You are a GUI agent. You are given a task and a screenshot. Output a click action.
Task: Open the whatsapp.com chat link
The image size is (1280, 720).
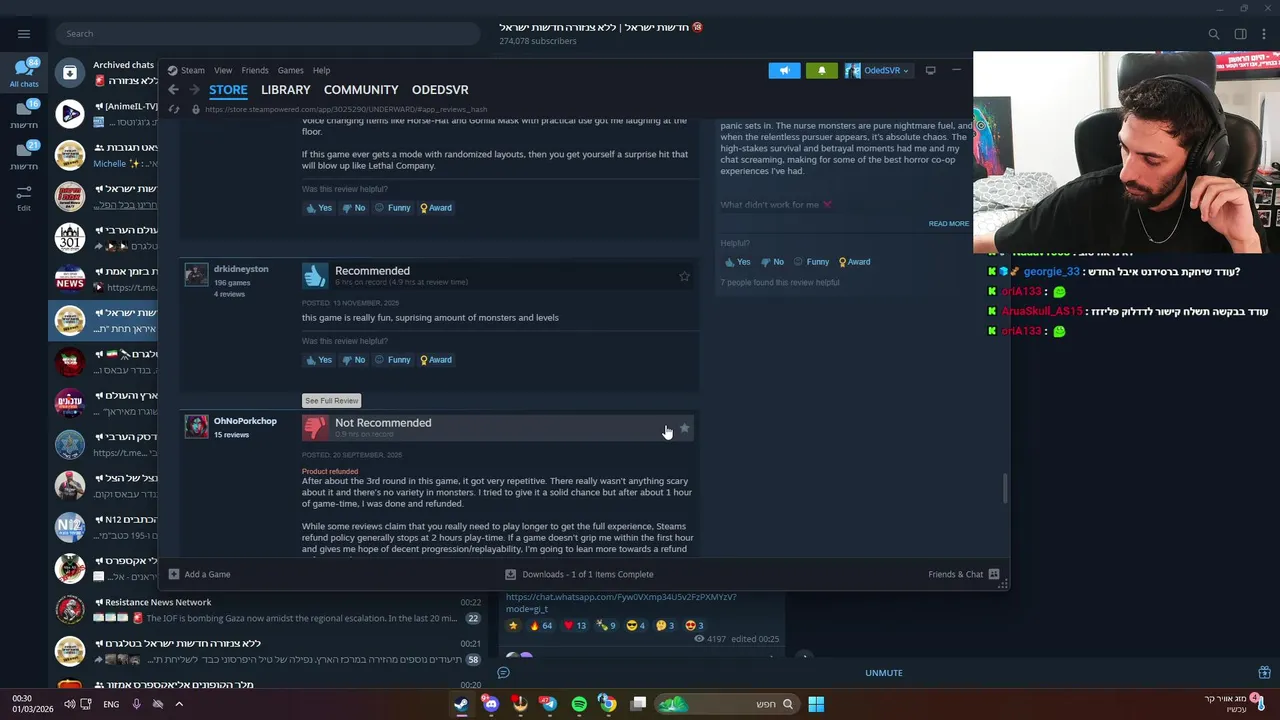click(621, 602)
